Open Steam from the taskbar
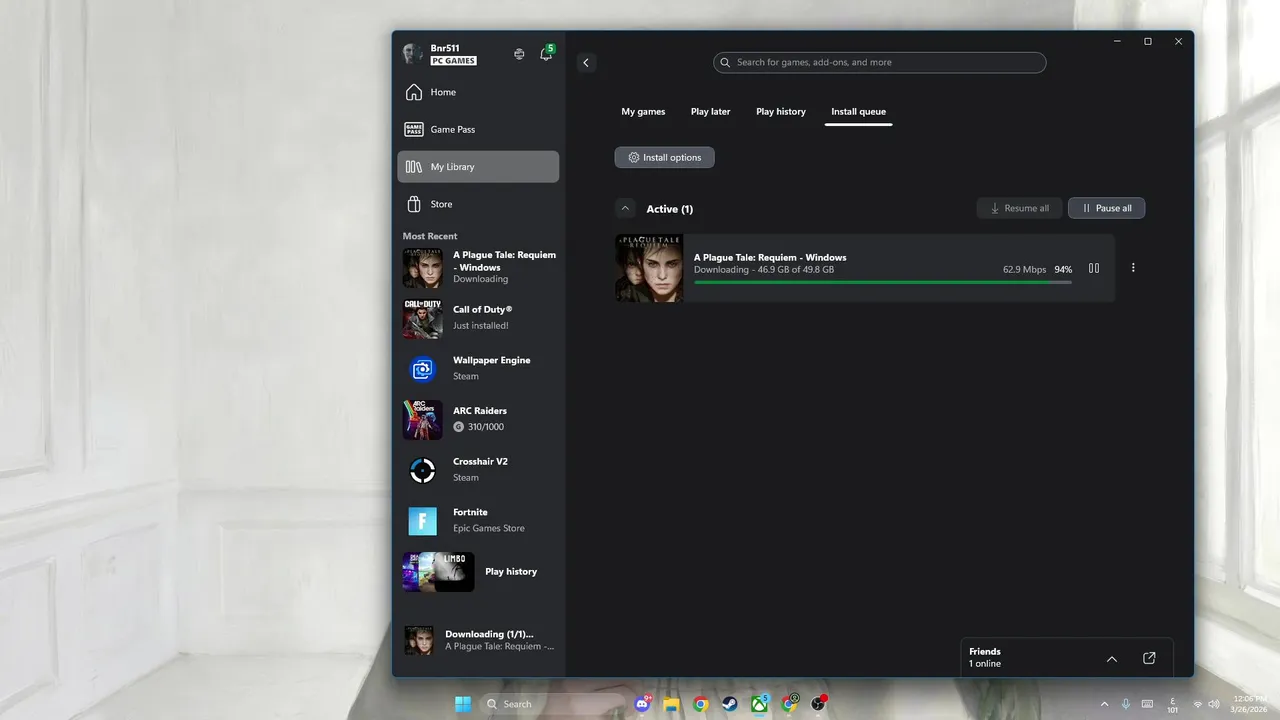The width and height of the screenshot is (1280, 720). 731,704
